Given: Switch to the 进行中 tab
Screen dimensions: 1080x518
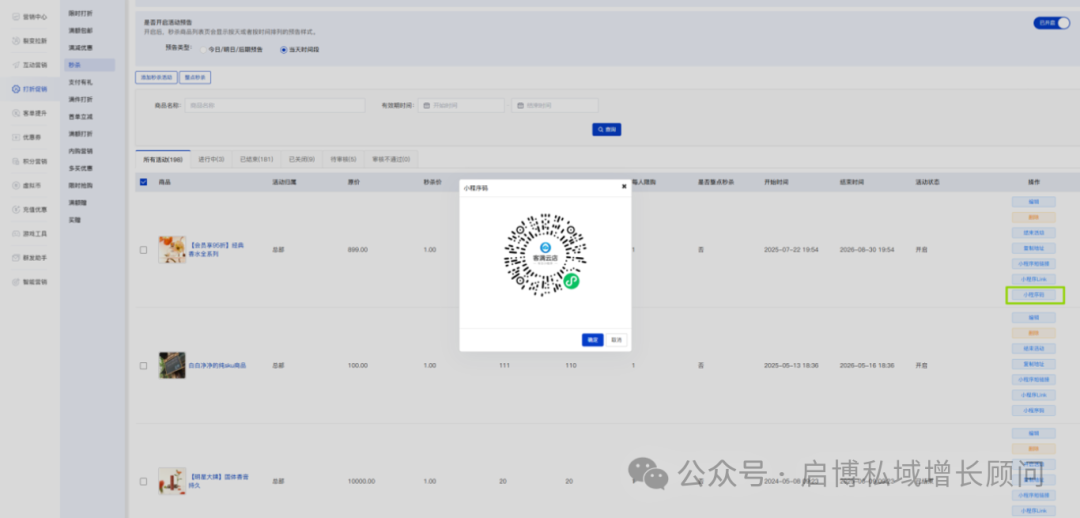Looking at the screenshot, I should (211, 159).
